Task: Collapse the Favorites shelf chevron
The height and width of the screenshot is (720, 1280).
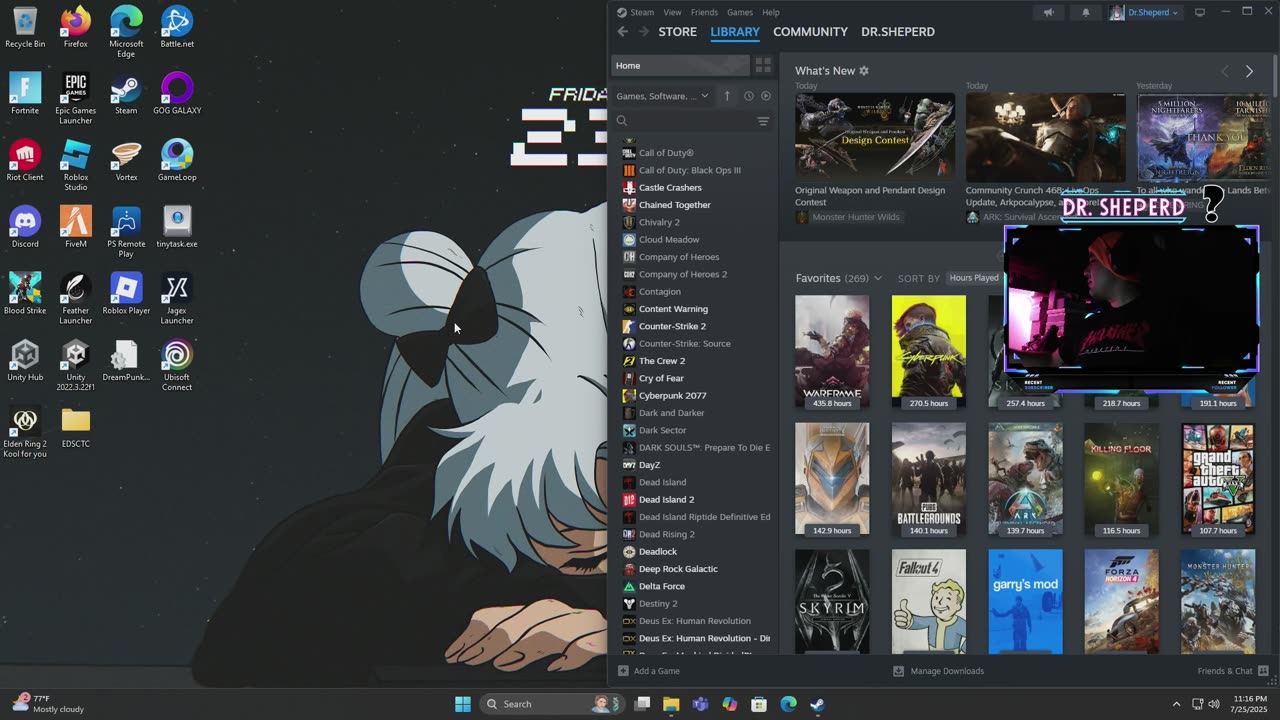Action: (878, 278)
